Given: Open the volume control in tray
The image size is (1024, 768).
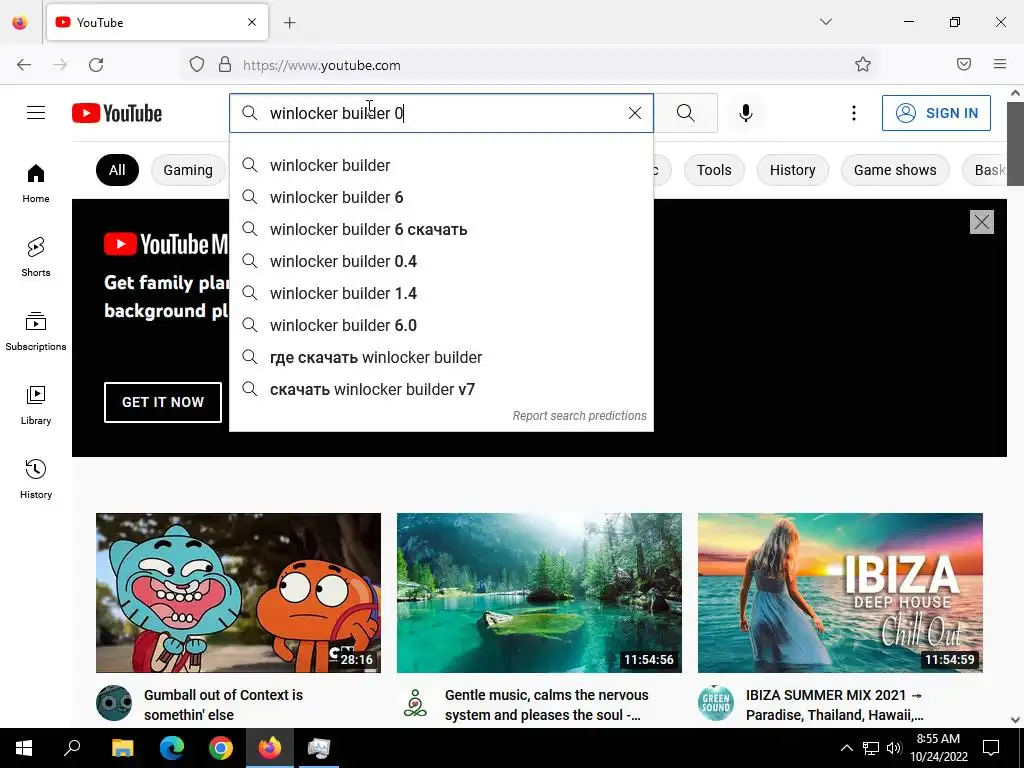Looking at the screenshot, I should (x=894, y=748).
